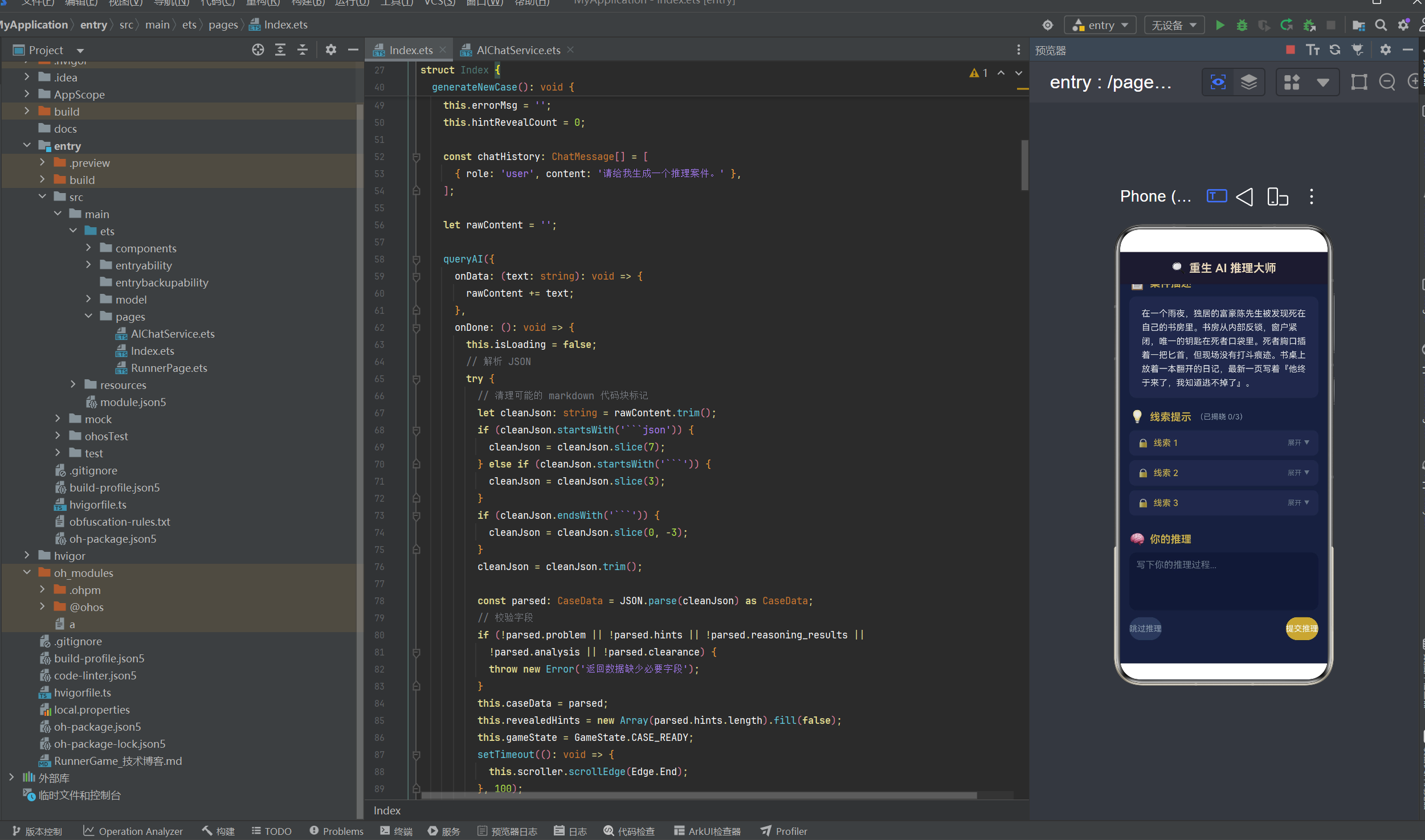Expand 线索 1 in the phone preview
Image resolution: width=1425 pixels, height=840 pixels.
click(1223, 443)
